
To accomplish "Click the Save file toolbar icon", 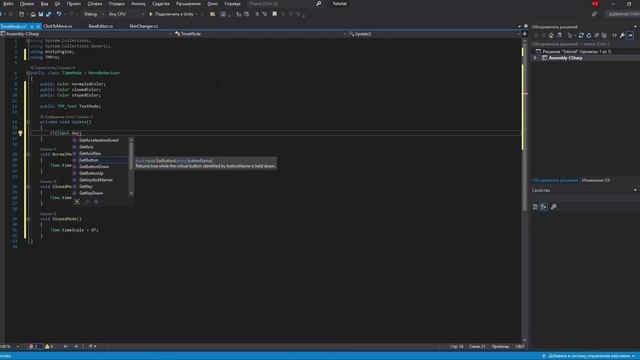I will point(41,14).
